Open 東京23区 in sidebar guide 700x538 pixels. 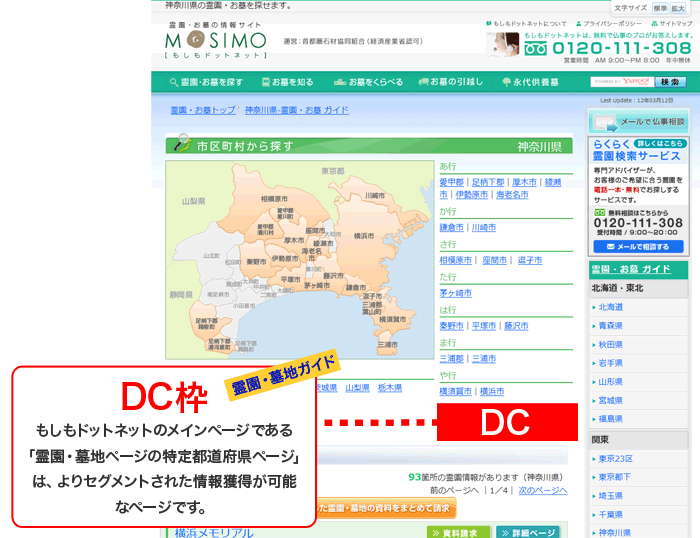[615, 459]
